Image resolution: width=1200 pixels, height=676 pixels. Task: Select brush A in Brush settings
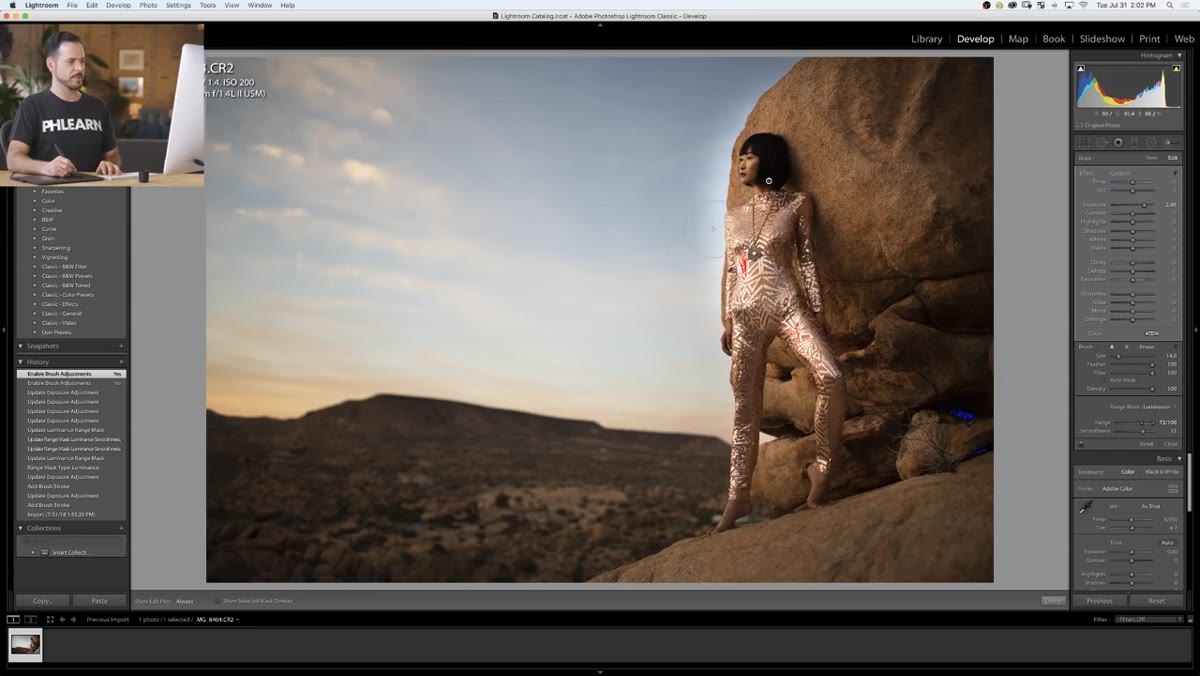click(x=1112, y=347)
